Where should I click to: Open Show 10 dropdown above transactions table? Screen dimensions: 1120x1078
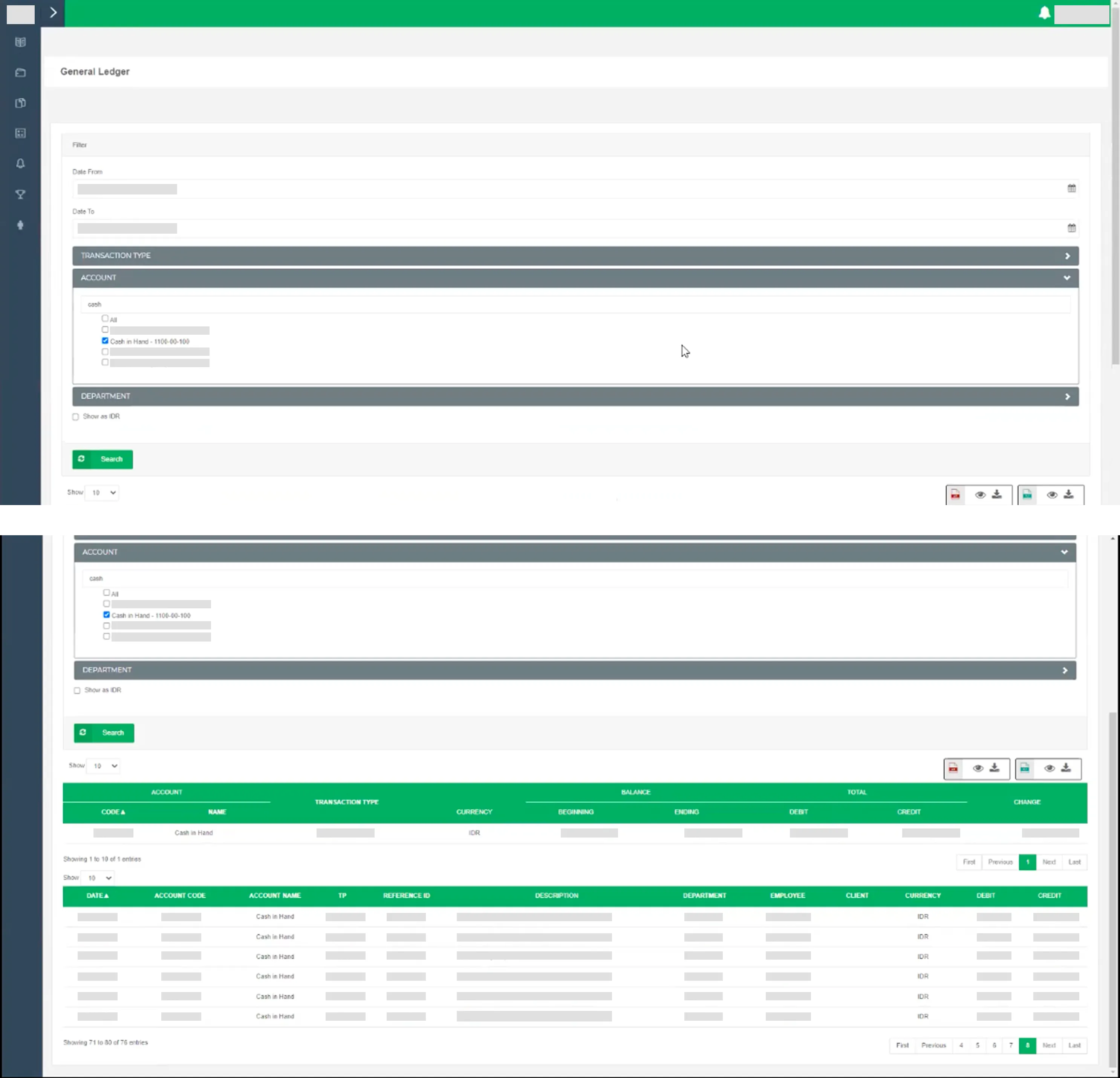[x=98, y=878]
